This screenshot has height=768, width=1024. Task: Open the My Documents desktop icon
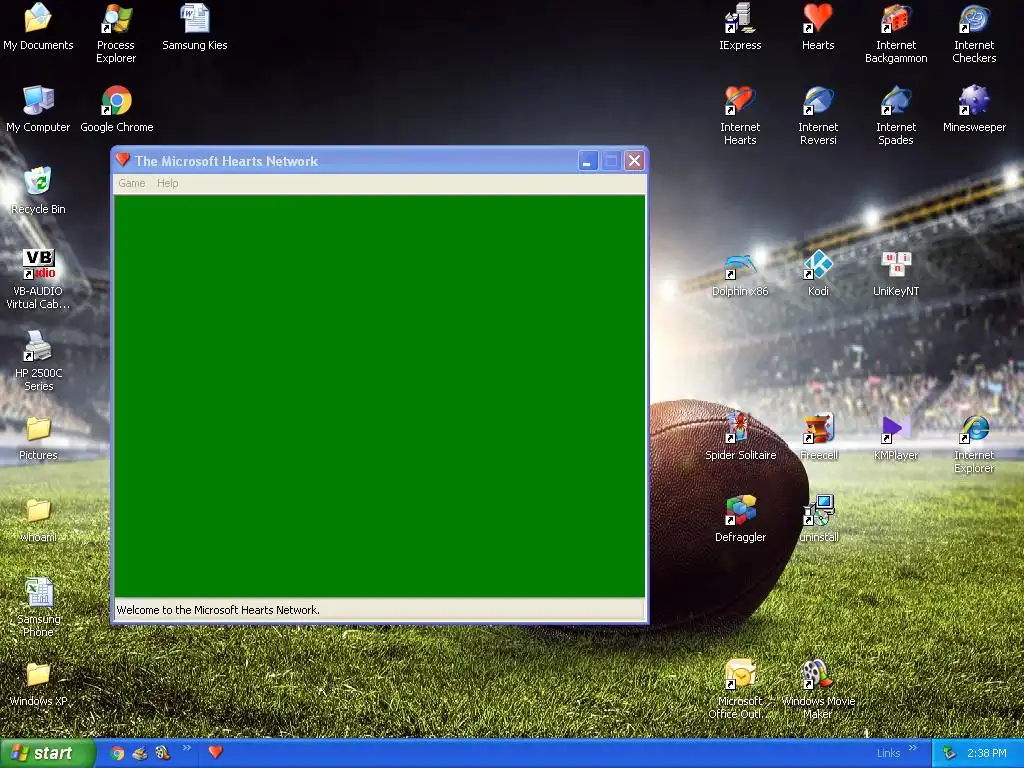pyautogui.click(x=38, y=27)
